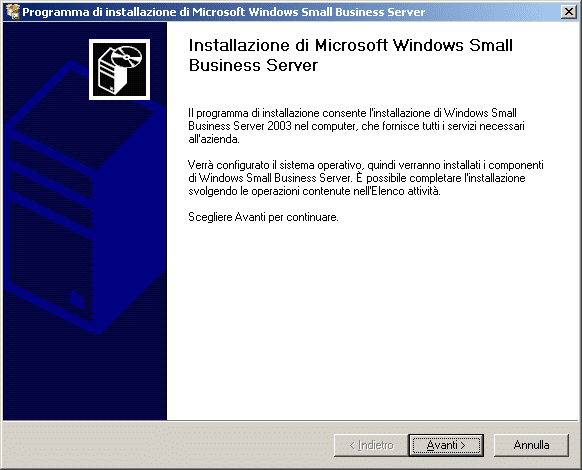Close the installation wizard window
This screenshot has height=470, width=582.
click(x=568, y=12)
